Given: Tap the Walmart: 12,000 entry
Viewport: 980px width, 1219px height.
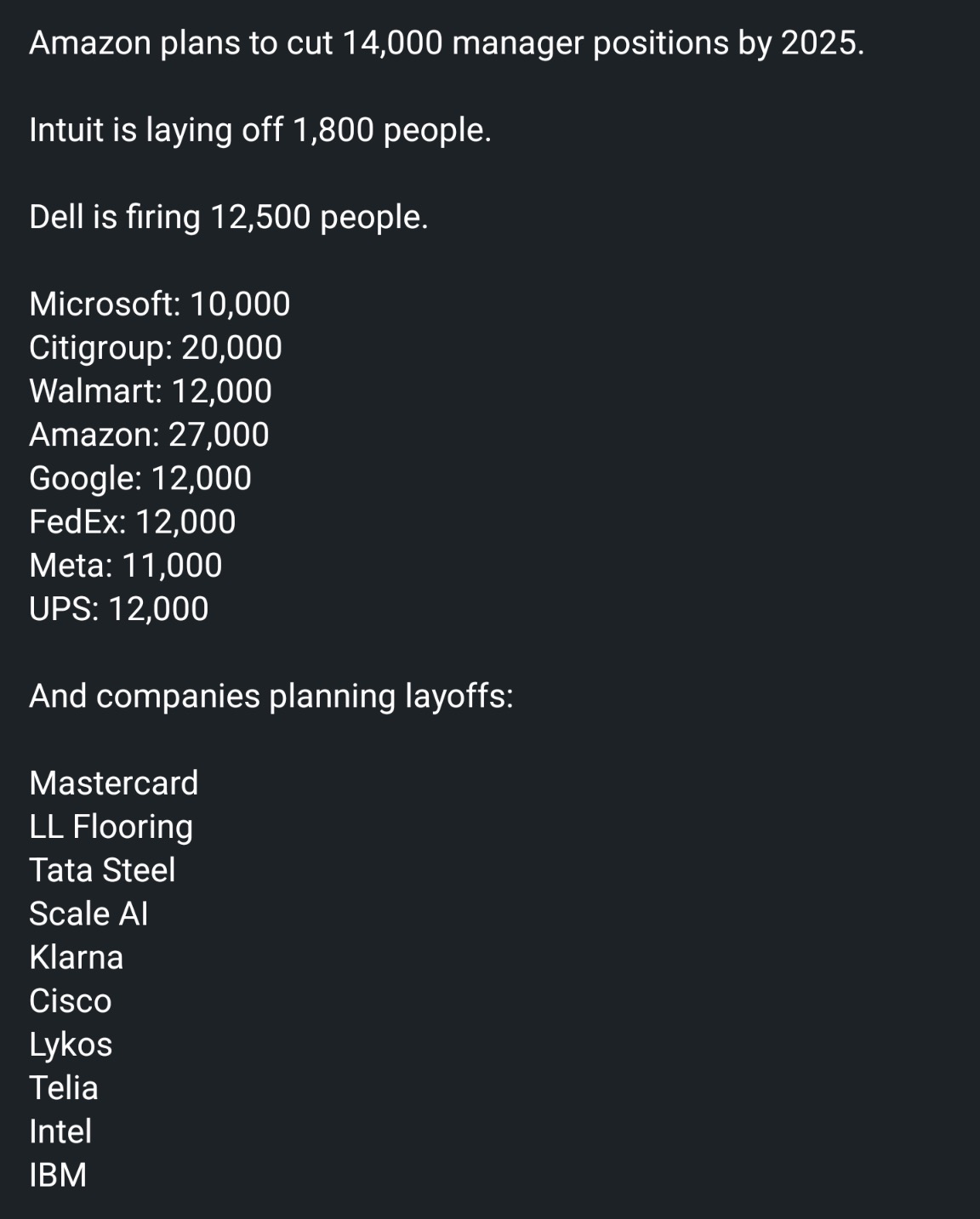Looking at the screenshot, I should (151, 391).
